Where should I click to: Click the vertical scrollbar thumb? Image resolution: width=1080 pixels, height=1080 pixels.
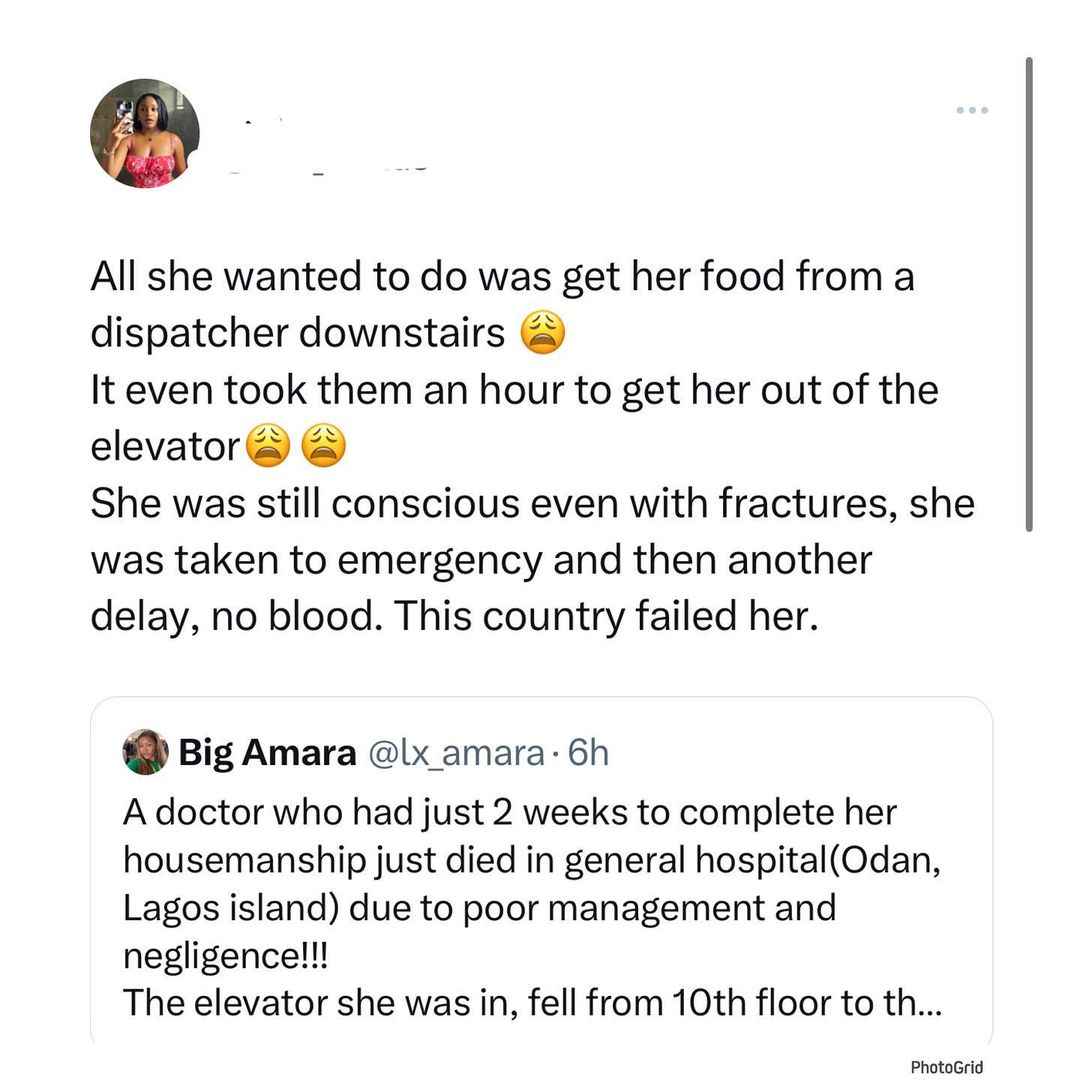tap(1029, 294)
